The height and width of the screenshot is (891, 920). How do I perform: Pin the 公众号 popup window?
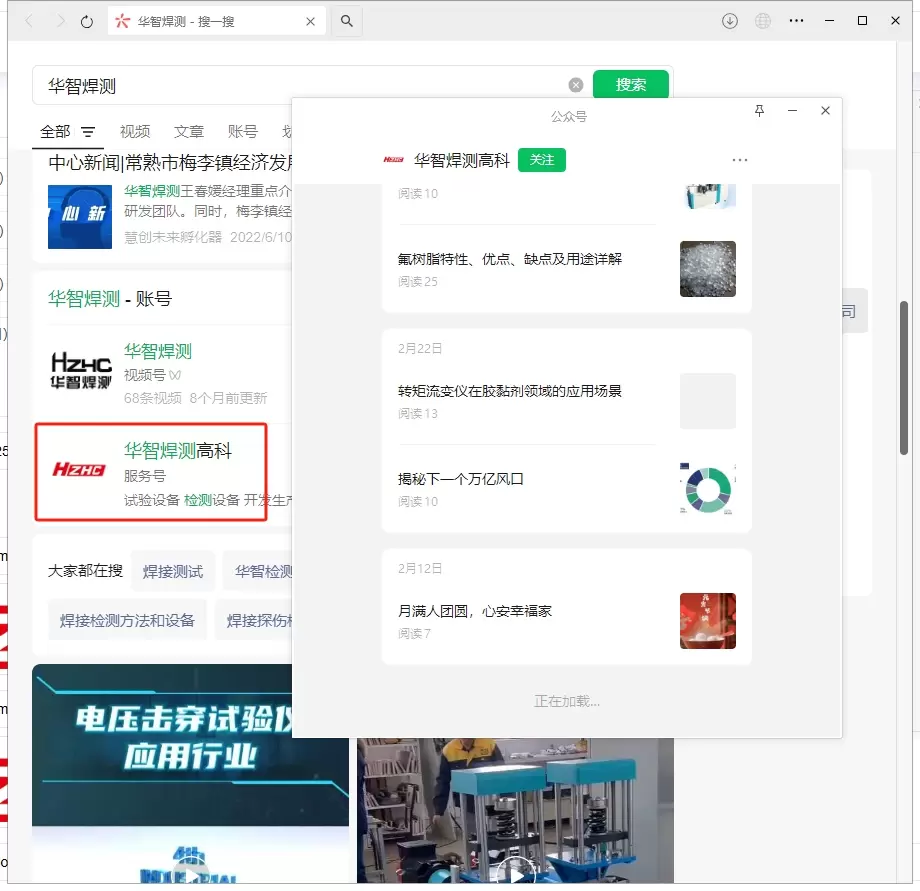coord(759,111)
